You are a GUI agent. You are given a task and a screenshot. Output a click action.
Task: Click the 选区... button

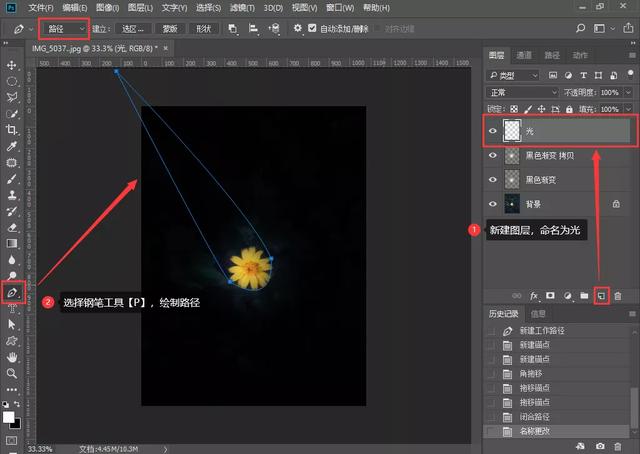[133, 29]
